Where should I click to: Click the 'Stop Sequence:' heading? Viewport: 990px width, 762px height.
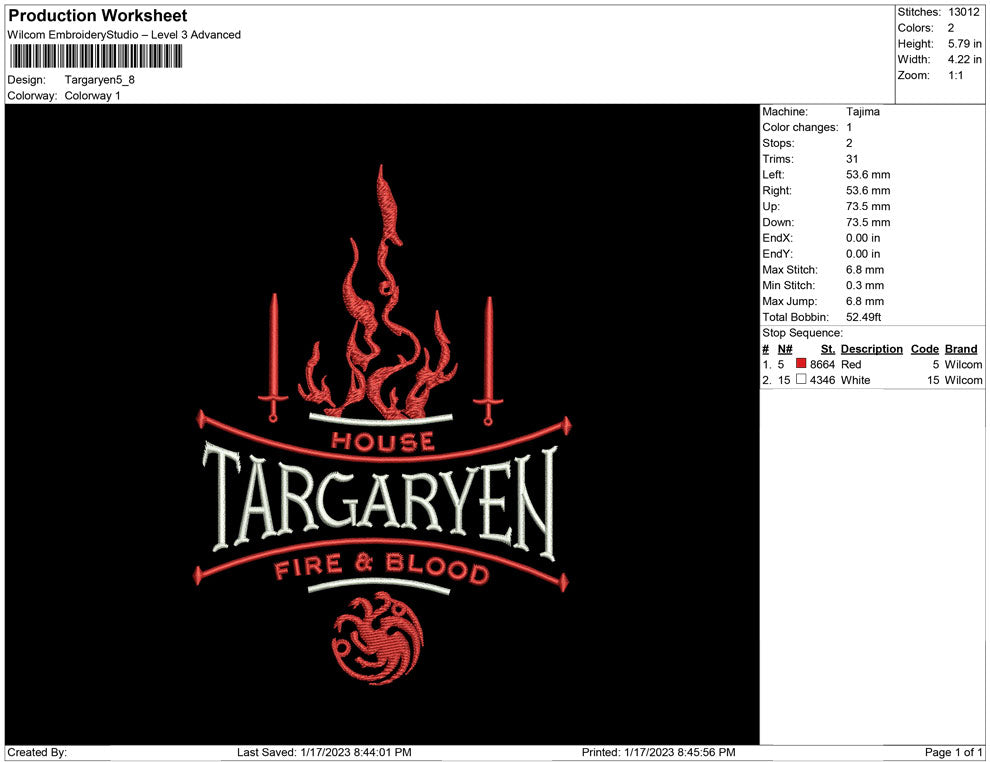tap(802, 333)
